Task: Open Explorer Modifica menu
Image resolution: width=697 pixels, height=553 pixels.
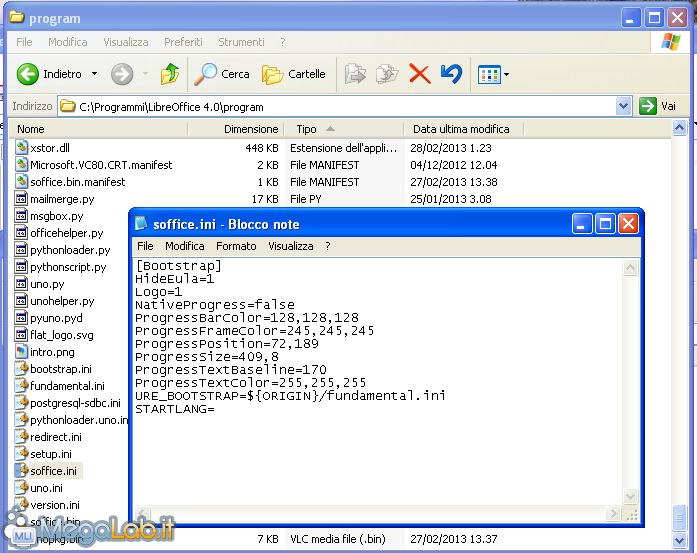Action: pyautogui.click(x=68, y=42)
